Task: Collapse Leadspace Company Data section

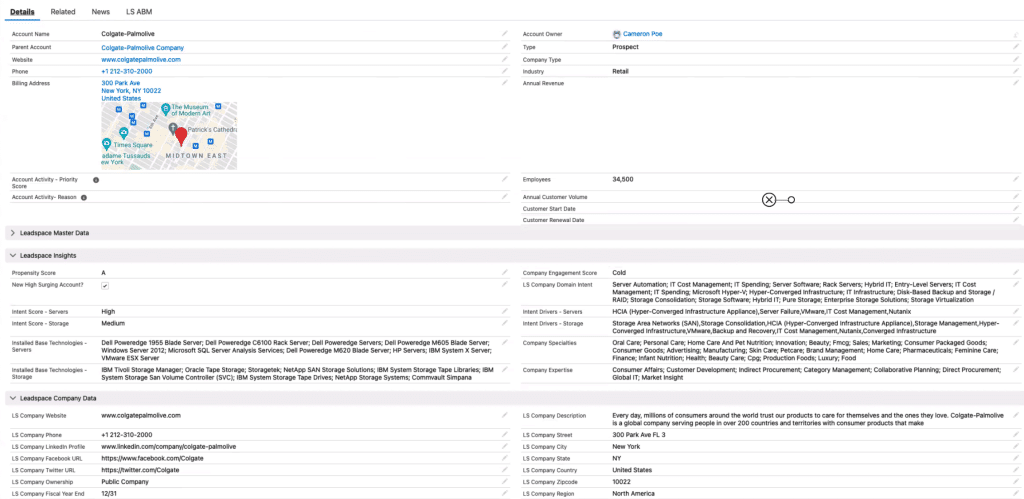Action: tap(13, 398)
